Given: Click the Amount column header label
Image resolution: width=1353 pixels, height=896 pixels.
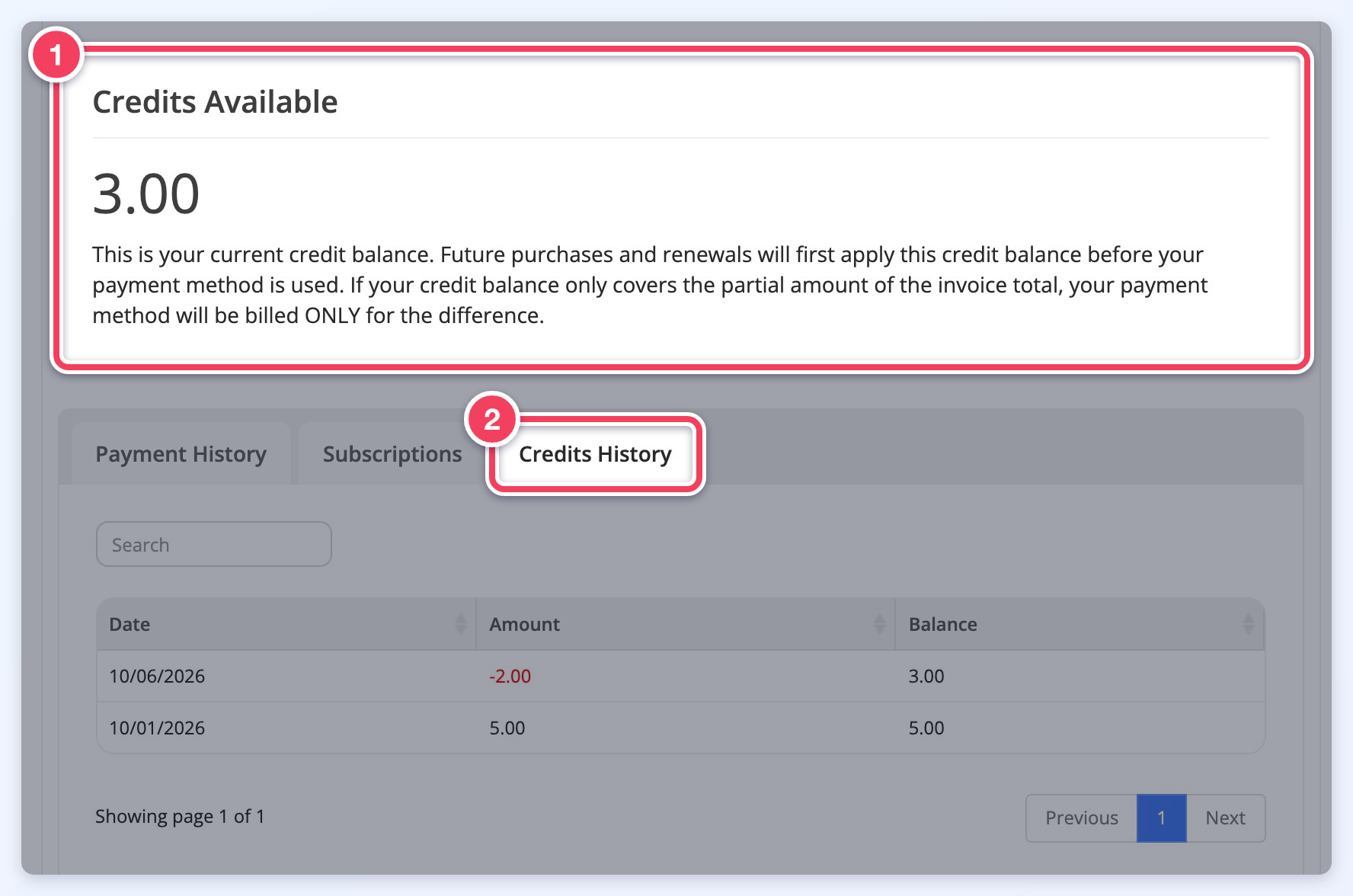Looking at the screenshot, I should [x=525, y=624].
